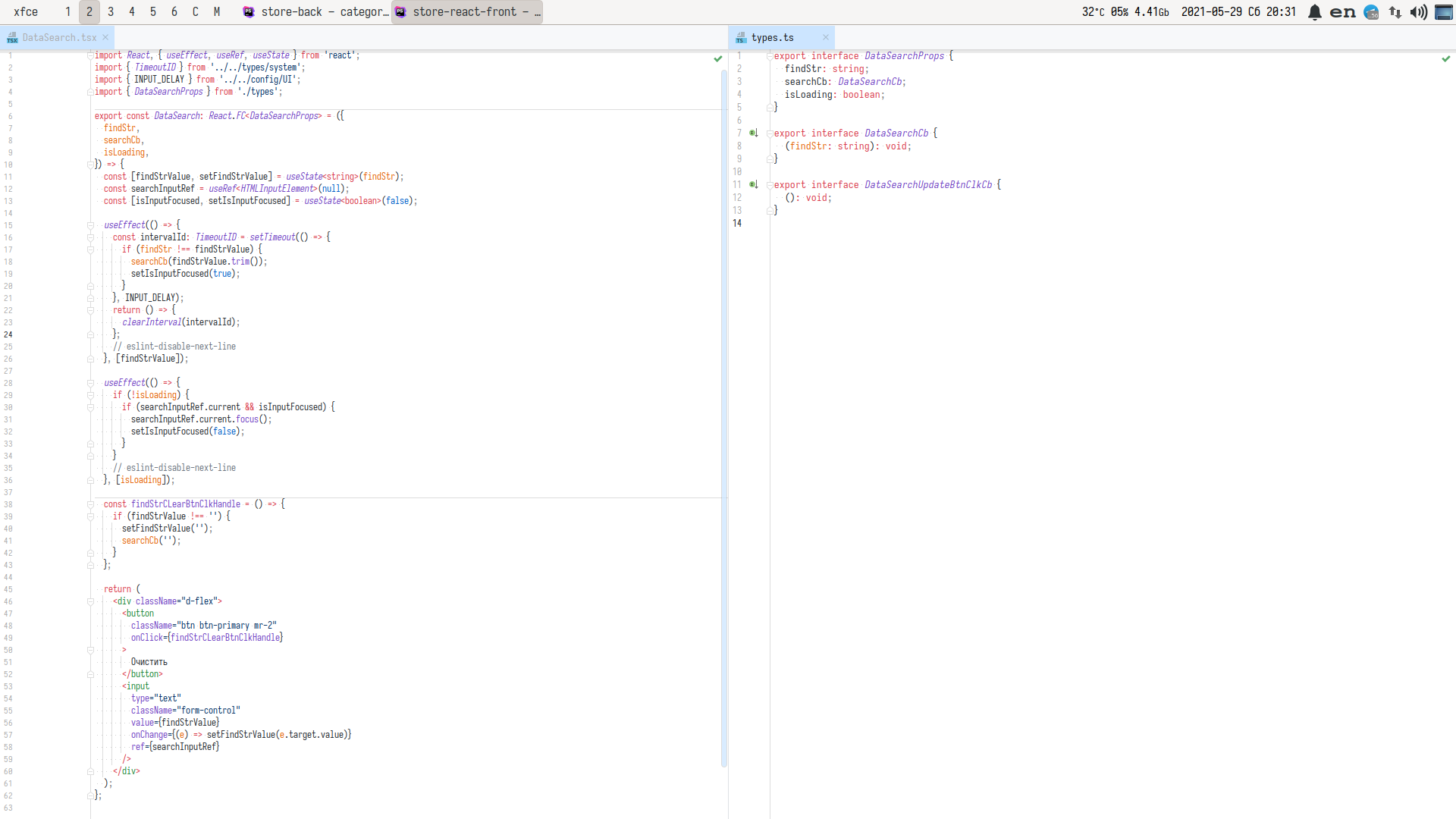Select the types.ts editor tab
The height and width of the screenshot is (819, 1456).
[772, 37]
